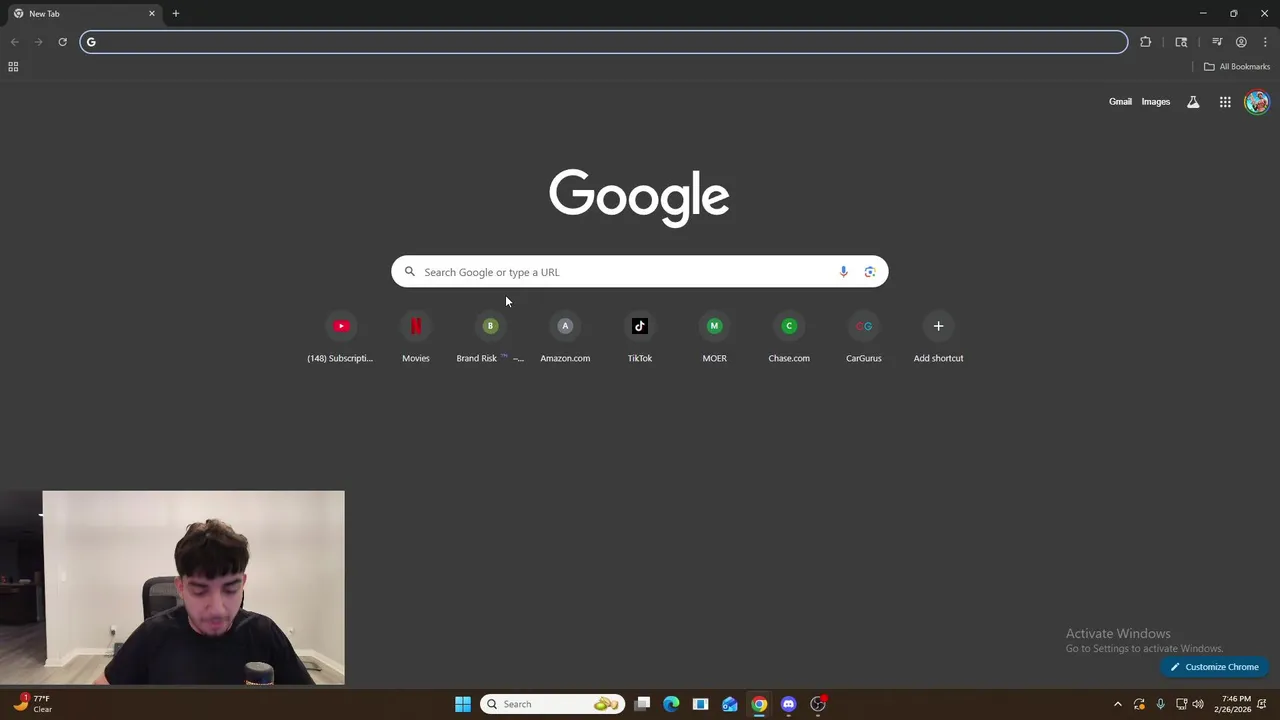
Task: Open the CarGurus shortcut
Action: [x=864, y=338]
